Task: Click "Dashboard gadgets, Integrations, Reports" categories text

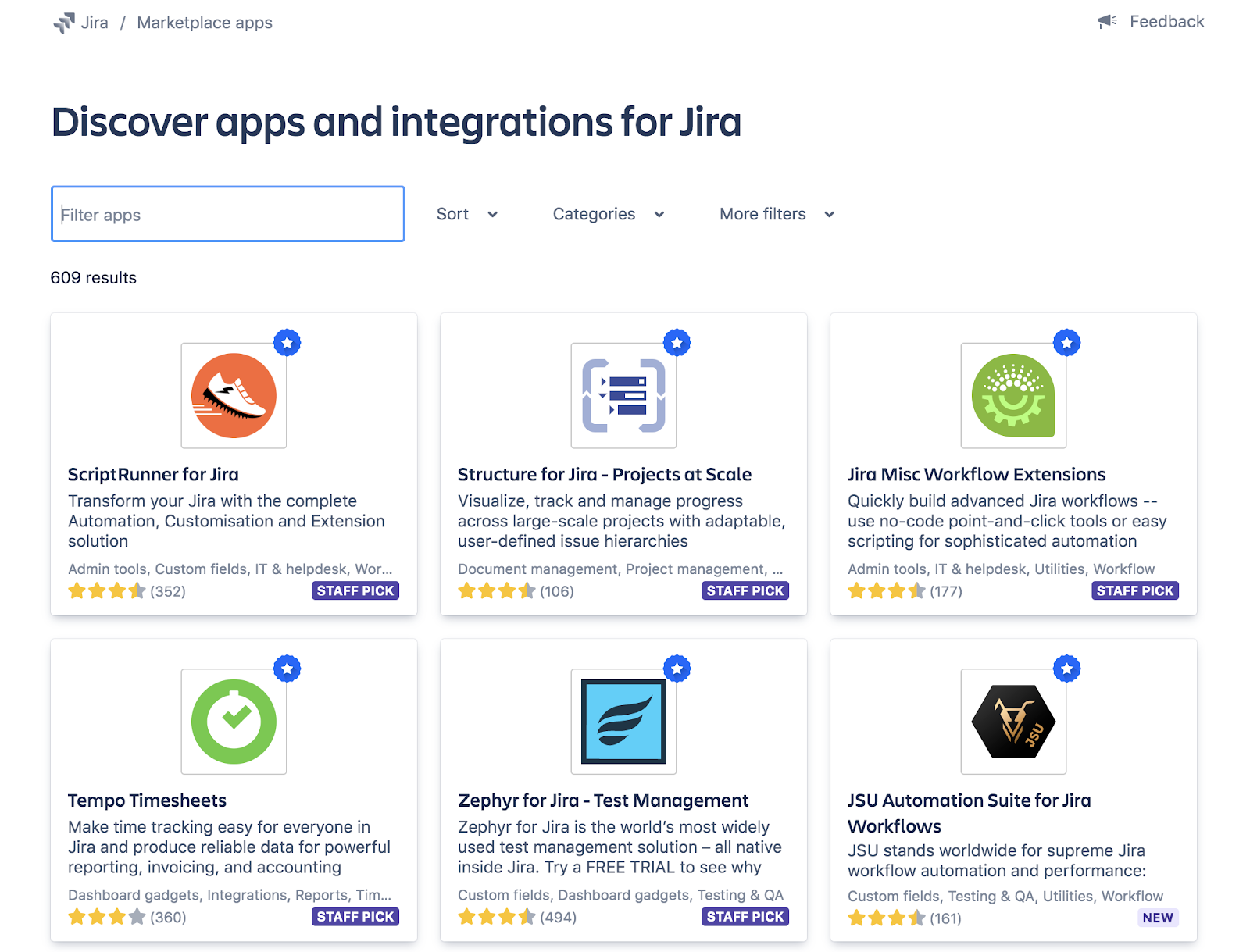Action: 230,895
